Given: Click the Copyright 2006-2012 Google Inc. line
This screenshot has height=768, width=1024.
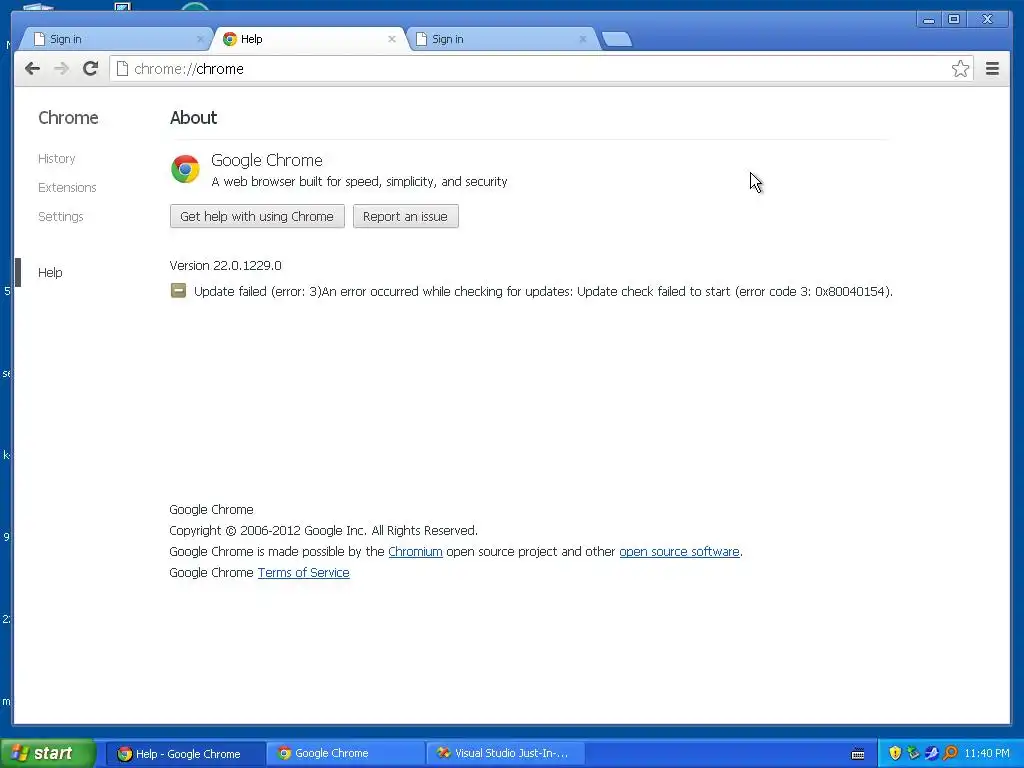Looking at the screenshot, I should (323, 530).
